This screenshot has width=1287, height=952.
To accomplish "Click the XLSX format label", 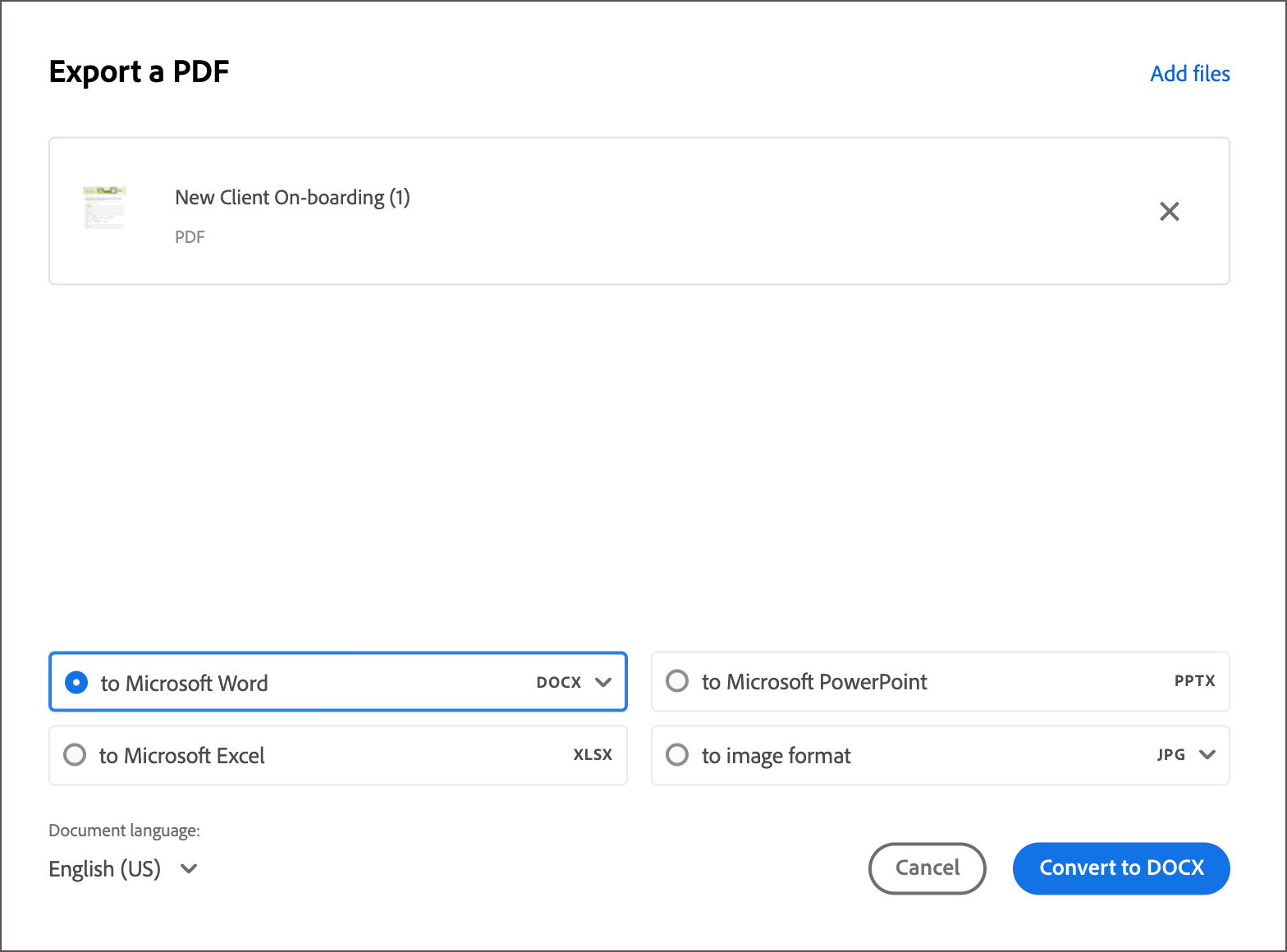I will click(593, 755).
